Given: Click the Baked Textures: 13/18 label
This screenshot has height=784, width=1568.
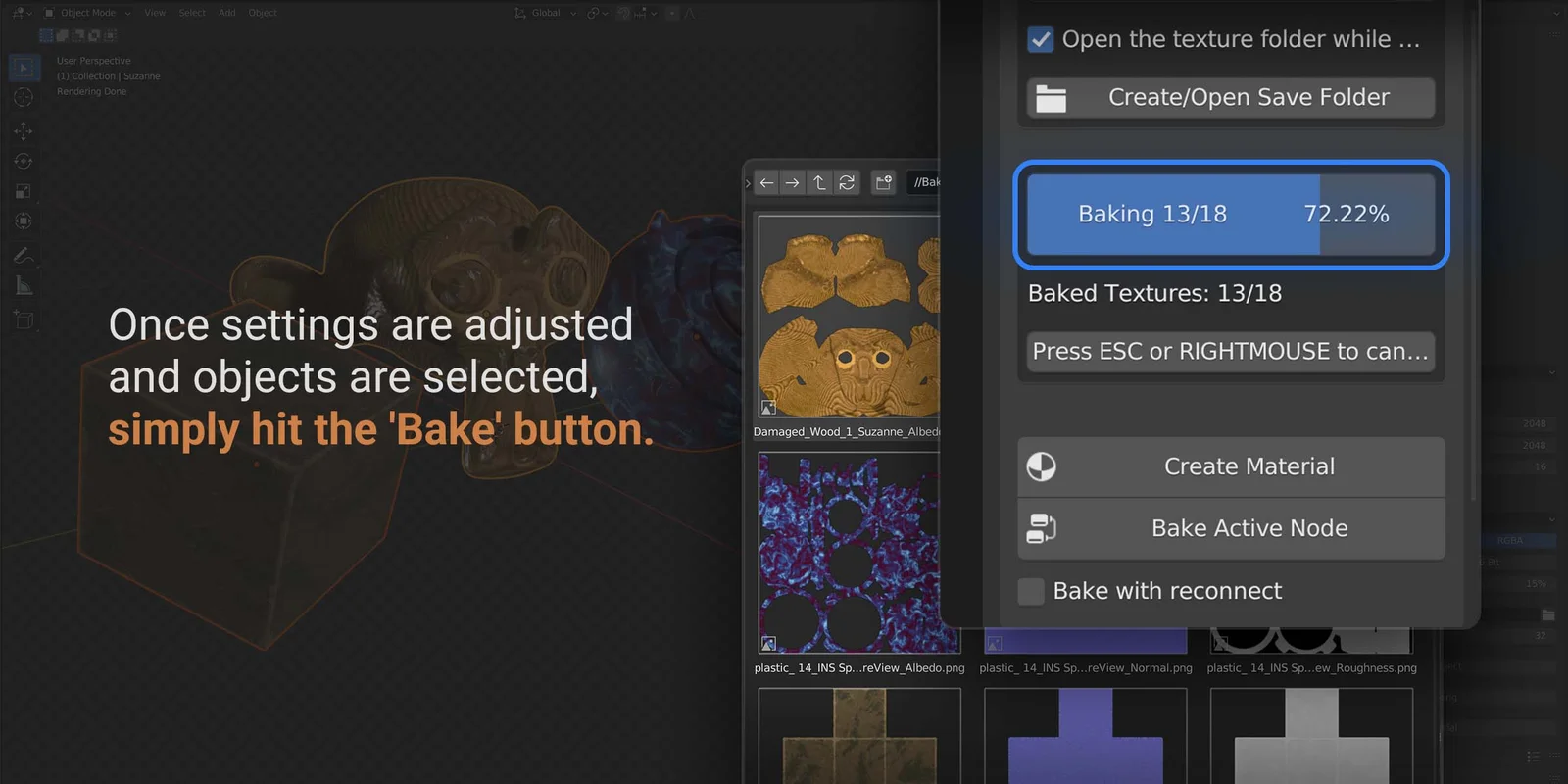Looking at the screenshot, I should (x=1154, y=293).
